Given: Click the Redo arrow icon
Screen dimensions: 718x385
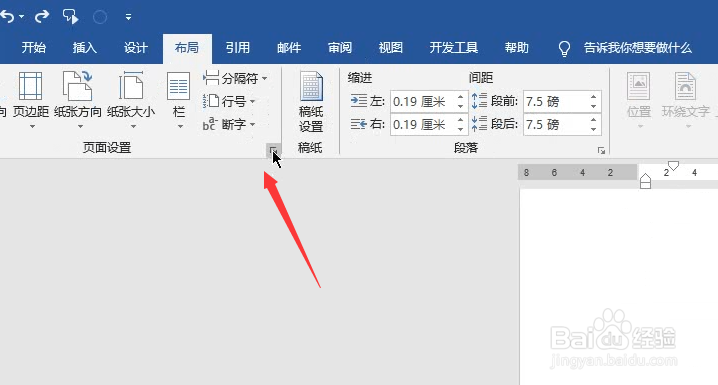Looking at the screenshot, I should tap(42, 17).
